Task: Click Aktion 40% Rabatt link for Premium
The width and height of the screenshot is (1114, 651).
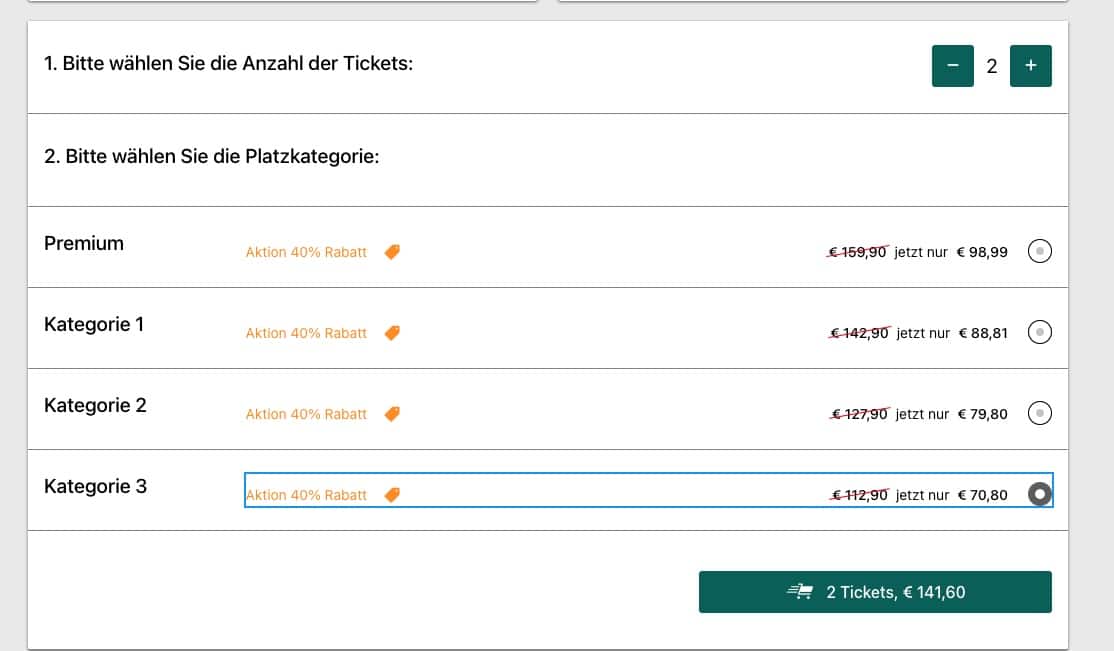Action: [x=306, y=252]
